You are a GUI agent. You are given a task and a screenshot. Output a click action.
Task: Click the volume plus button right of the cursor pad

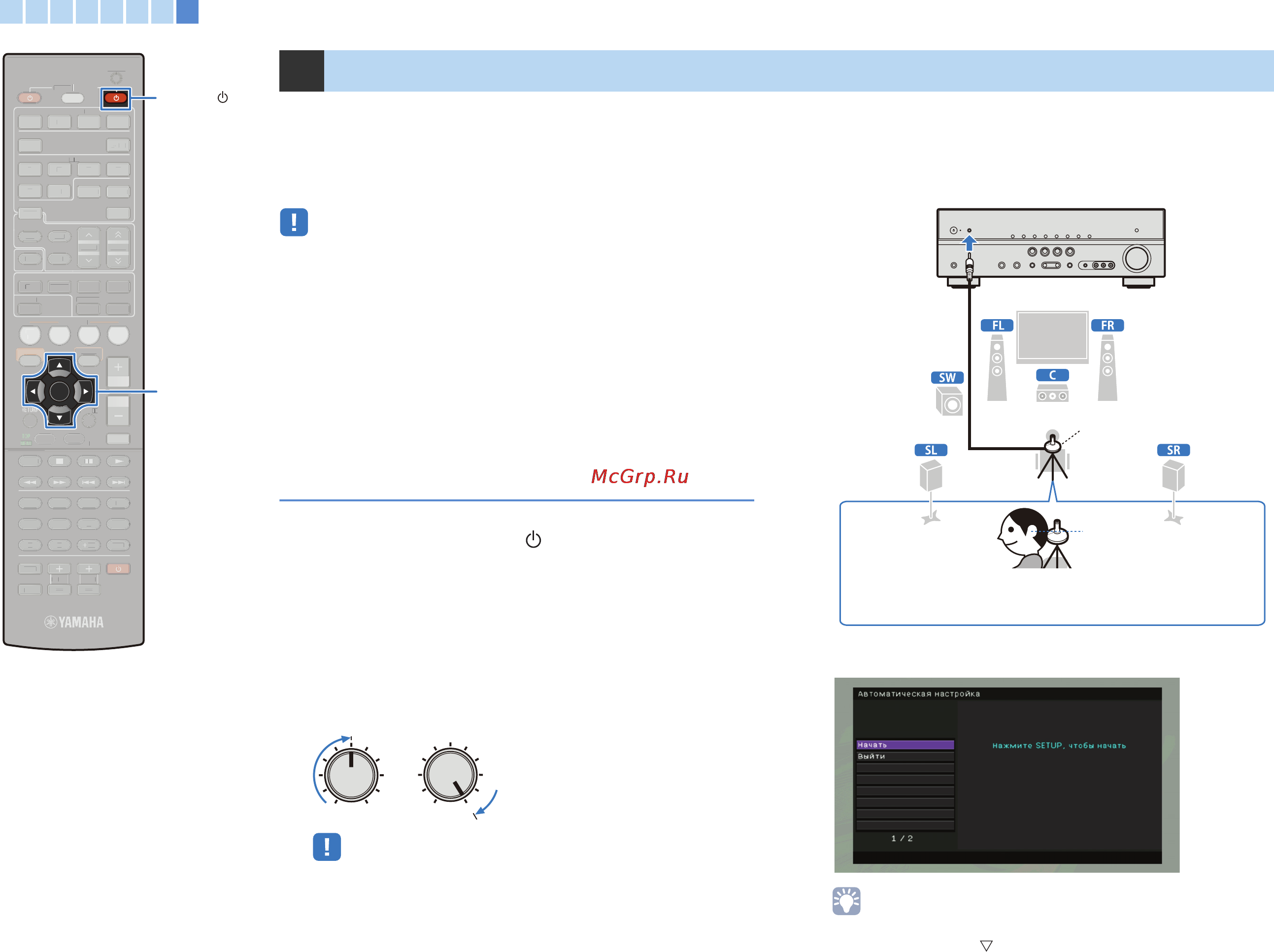point(118,371)
